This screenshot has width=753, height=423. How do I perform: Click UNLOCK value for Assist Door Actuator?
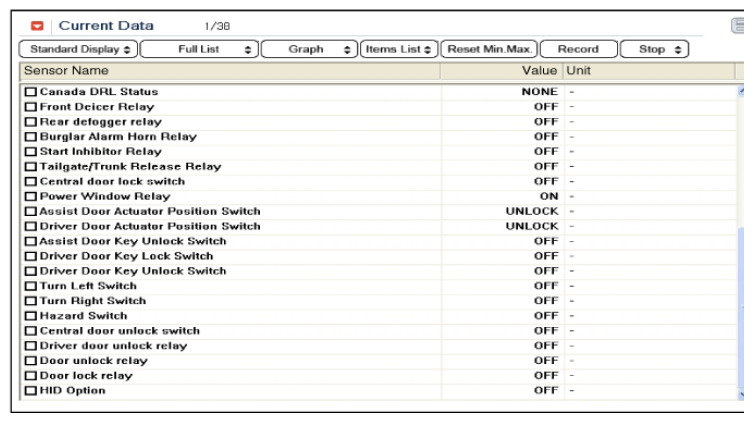click(x=532, y=211)
